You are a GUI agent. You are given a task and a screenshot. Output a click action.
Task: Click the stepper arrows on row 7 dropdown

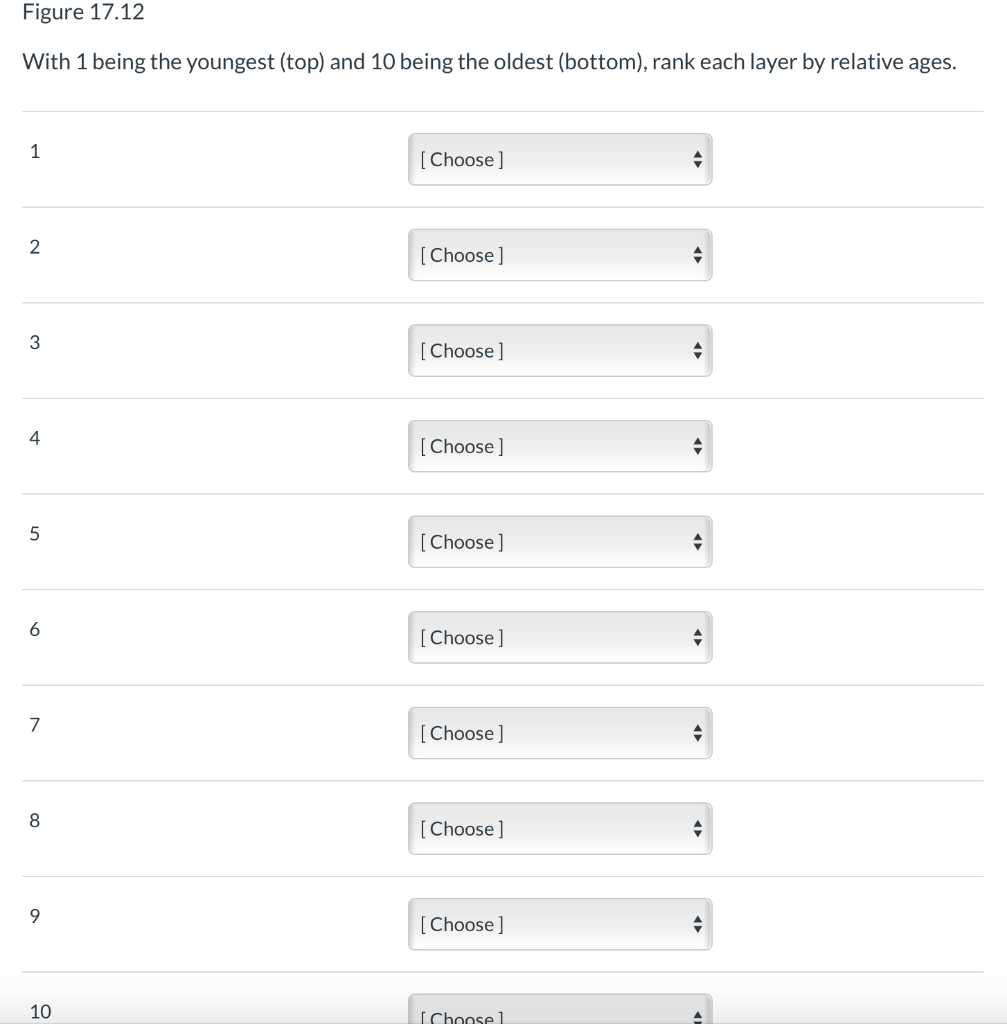coord(697,733)
